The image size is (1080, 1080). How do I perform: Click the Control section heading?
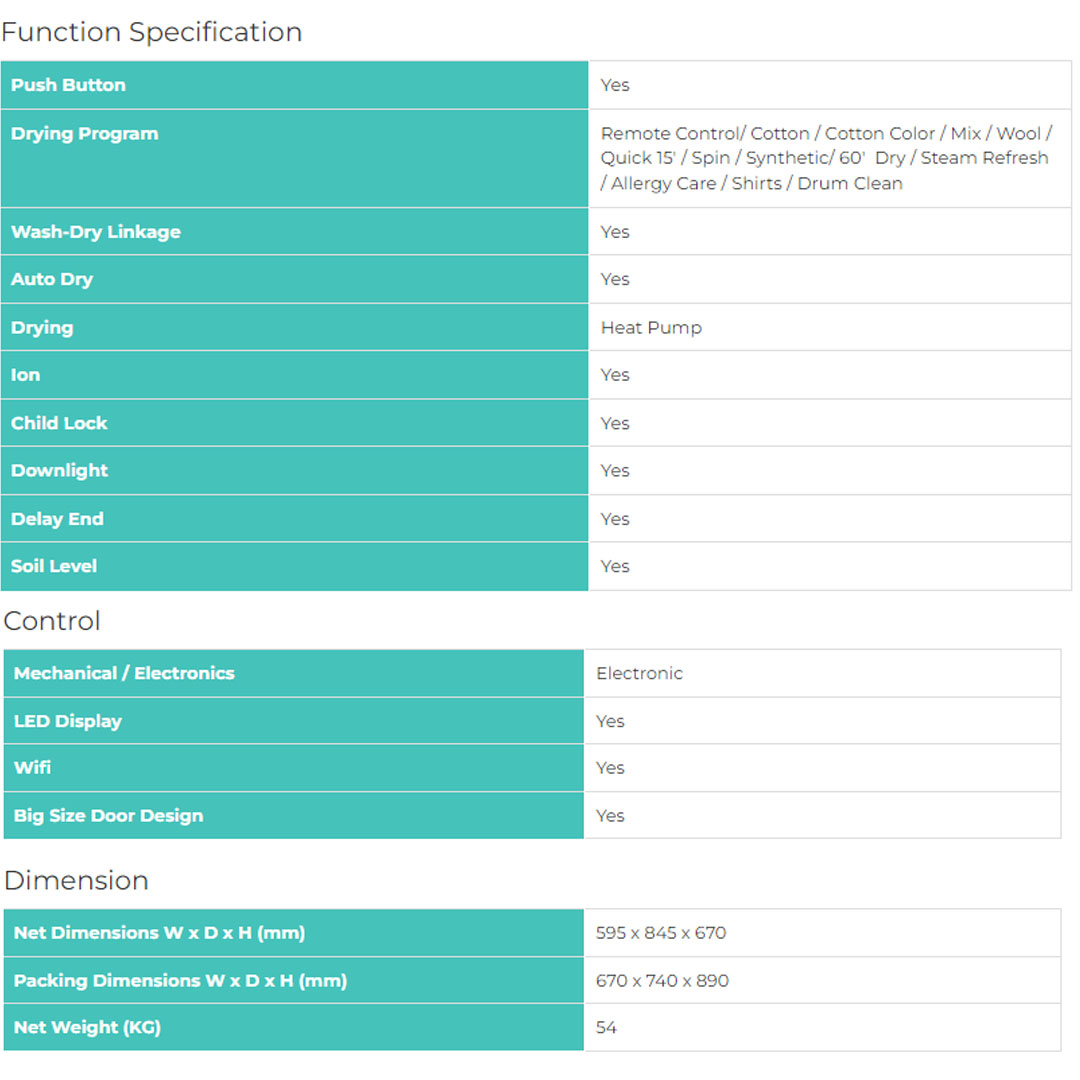click(52, 621)
